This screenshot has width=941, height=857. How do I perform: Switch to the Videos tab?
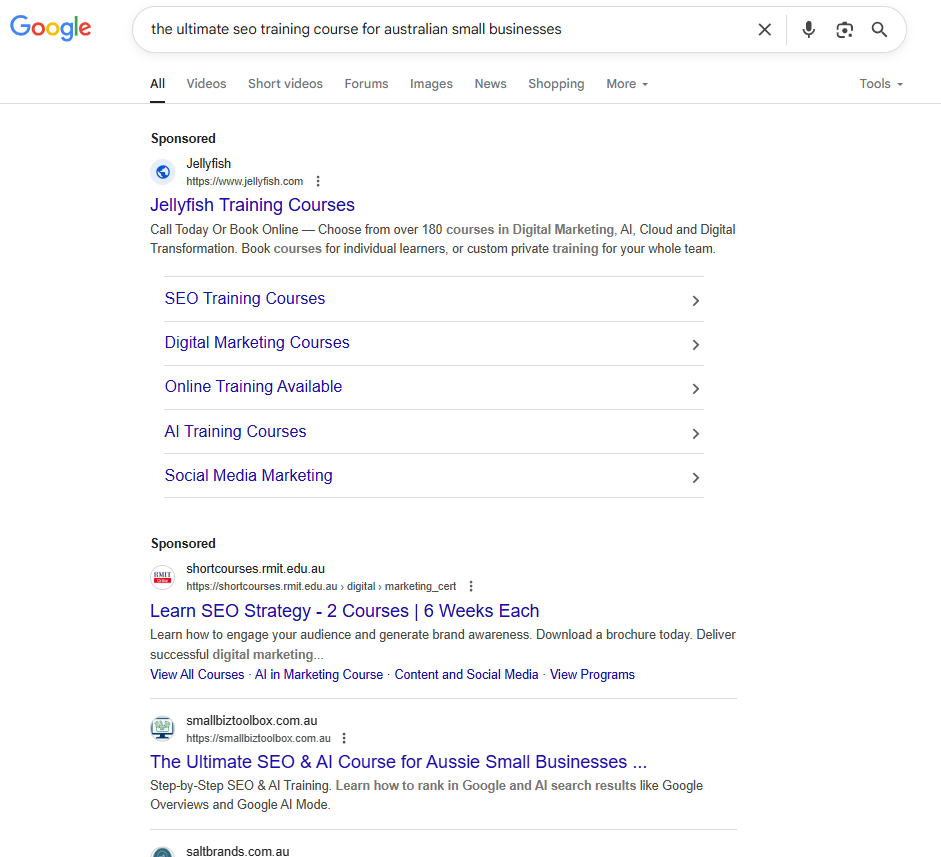click(206, 84)
